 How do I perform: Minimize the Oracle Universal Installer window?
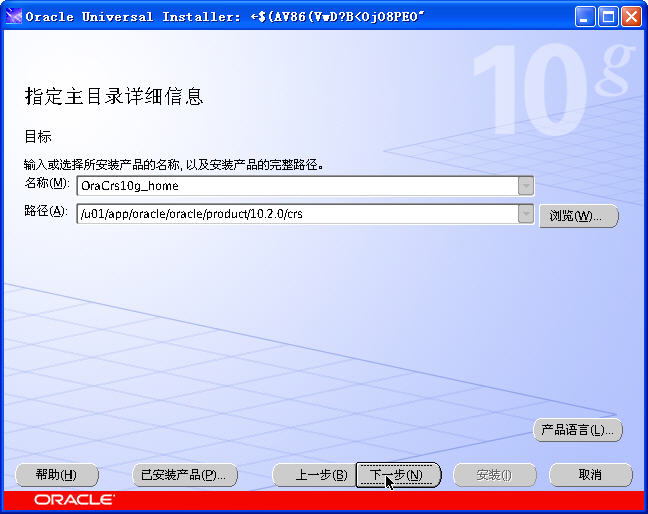tap(584, 17)
